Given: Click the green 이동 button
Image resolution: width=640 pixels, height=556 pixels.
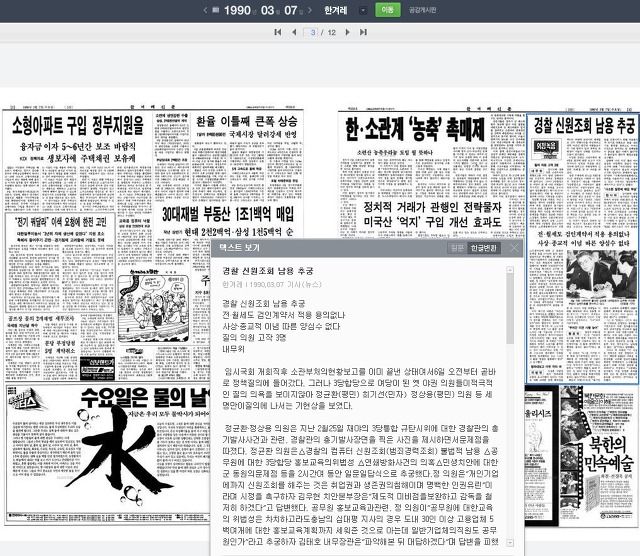Looking at the screenshot, I should click(387, 10).
